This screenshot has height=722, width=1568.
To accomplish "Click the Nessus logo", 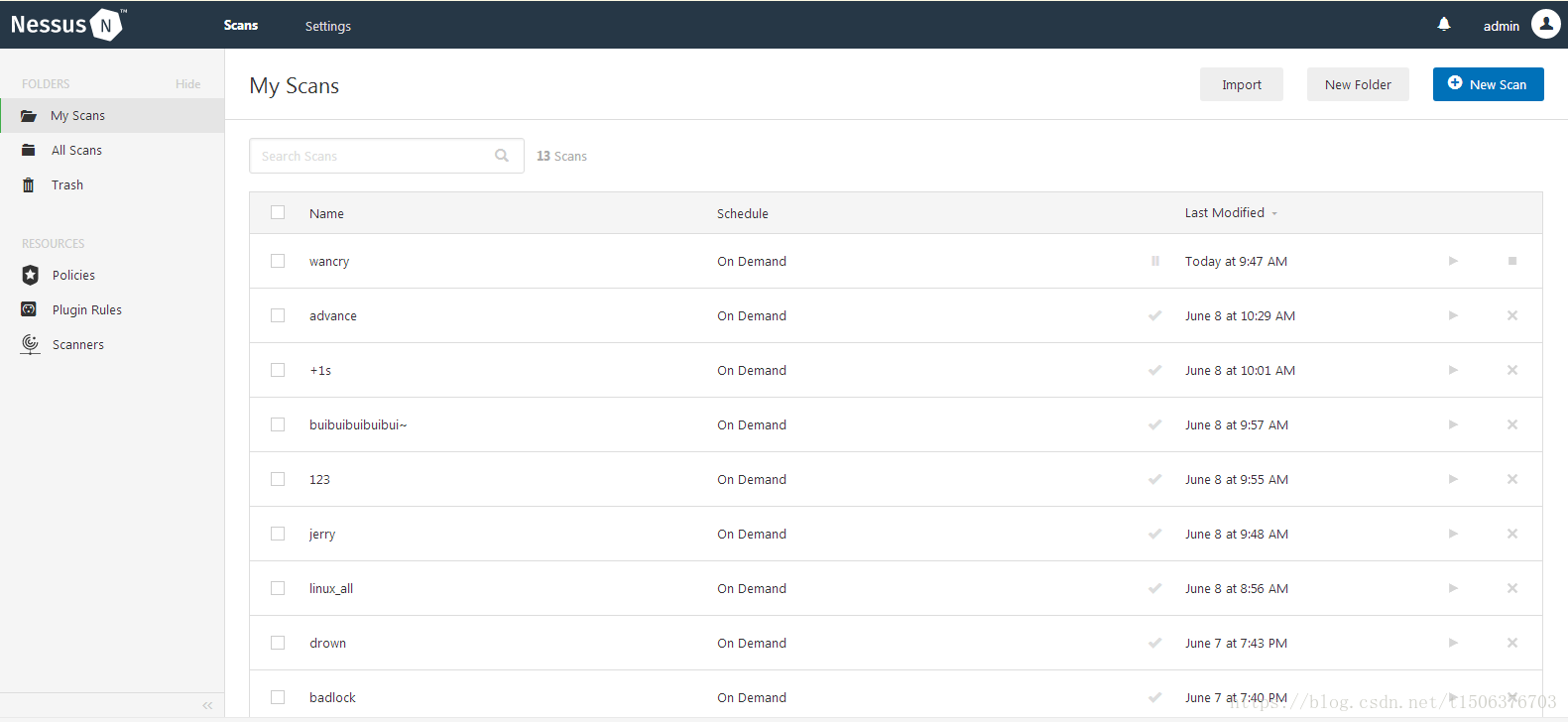I will [67, 24].
